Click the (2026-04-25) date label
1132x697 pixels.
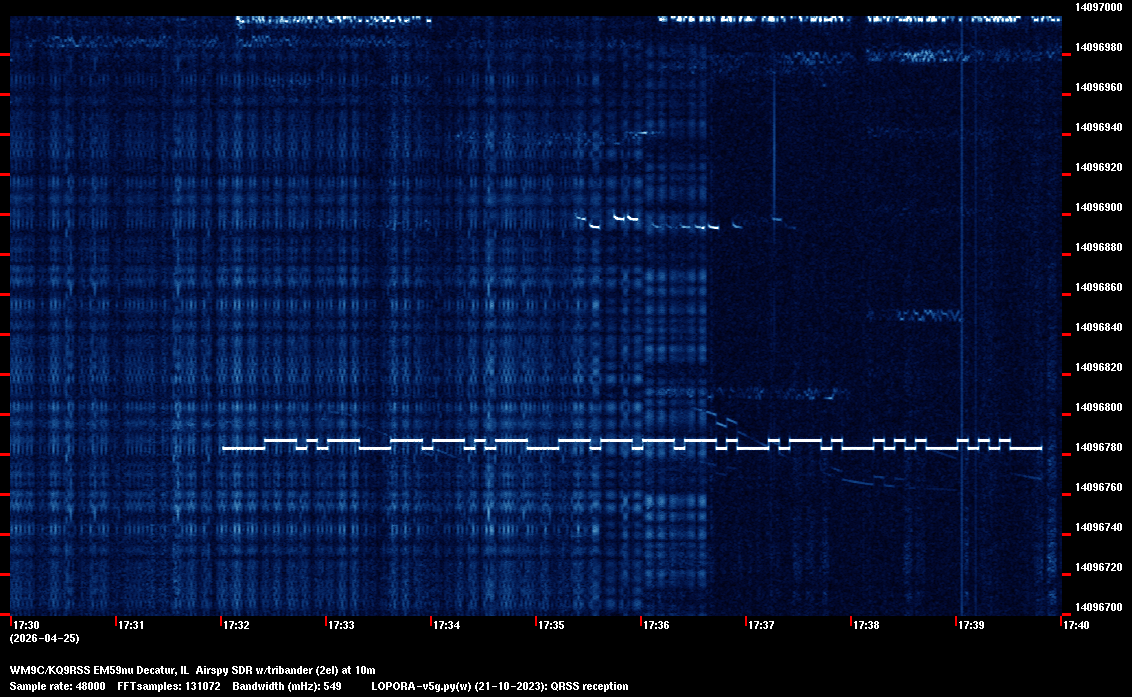point(45,638)
